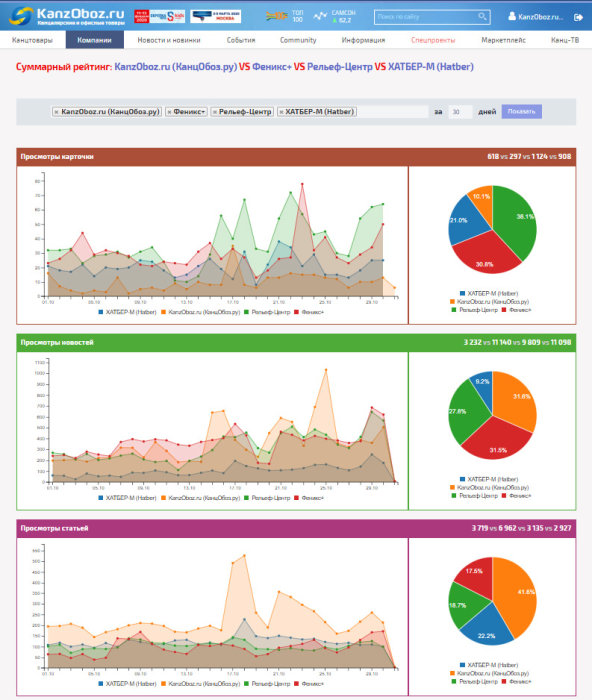
Task: Click the Просмотры карточки panel title
Action: pyautogui.click(x=57, y=157)
